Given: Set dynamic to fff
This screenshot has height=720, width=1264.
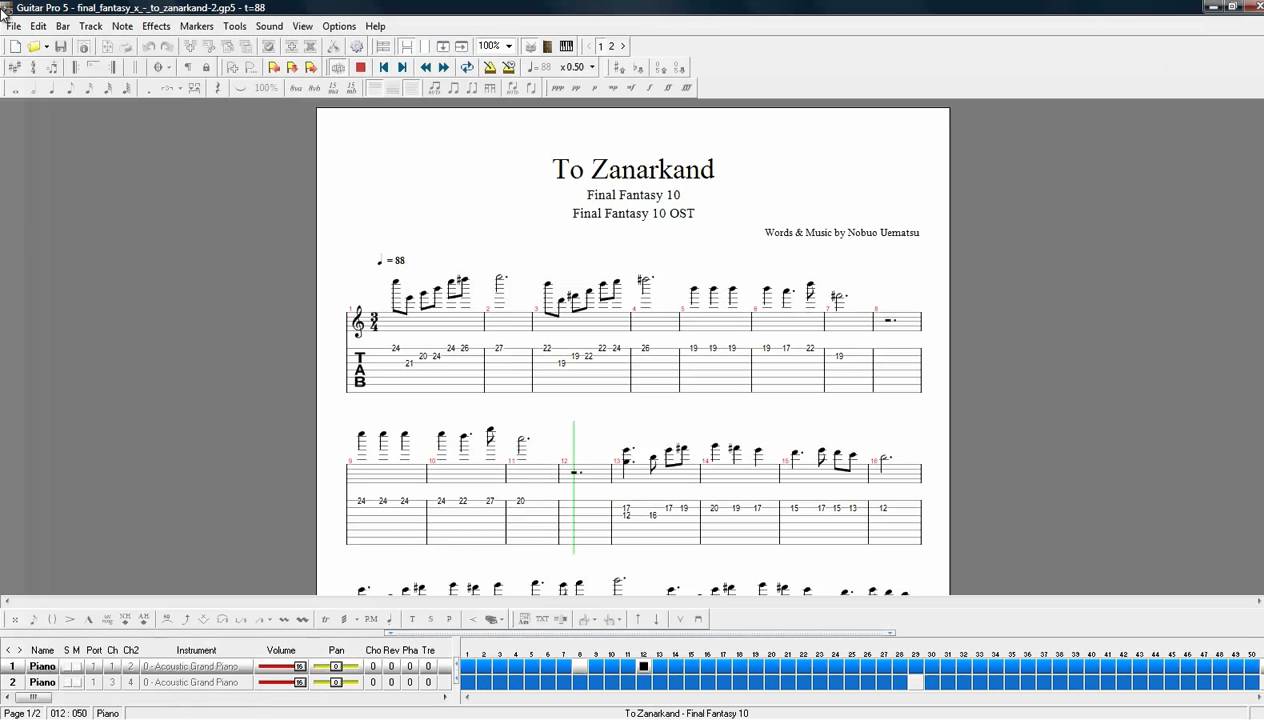Looking at the screenshot, I should coord(687,88).
